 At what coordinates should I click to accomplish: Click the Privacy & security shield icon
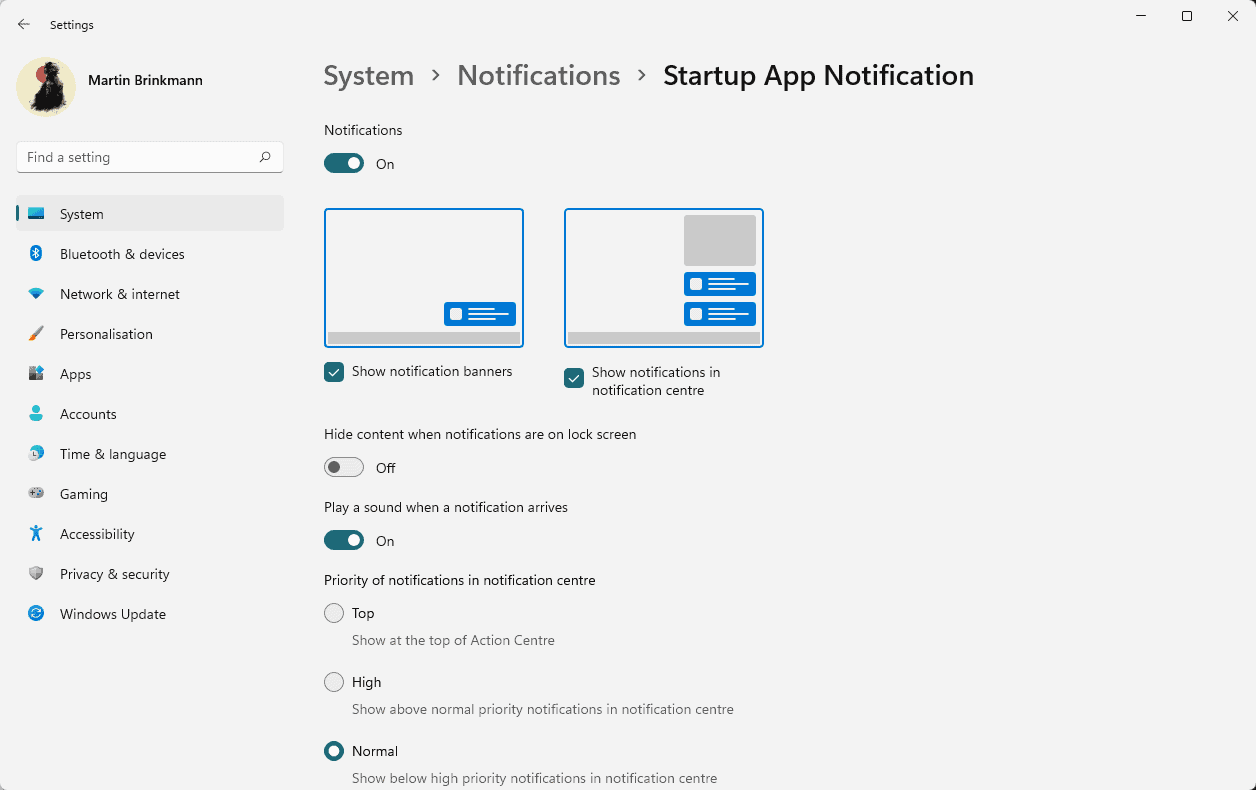pyautogui.click(x=35, y=574)
